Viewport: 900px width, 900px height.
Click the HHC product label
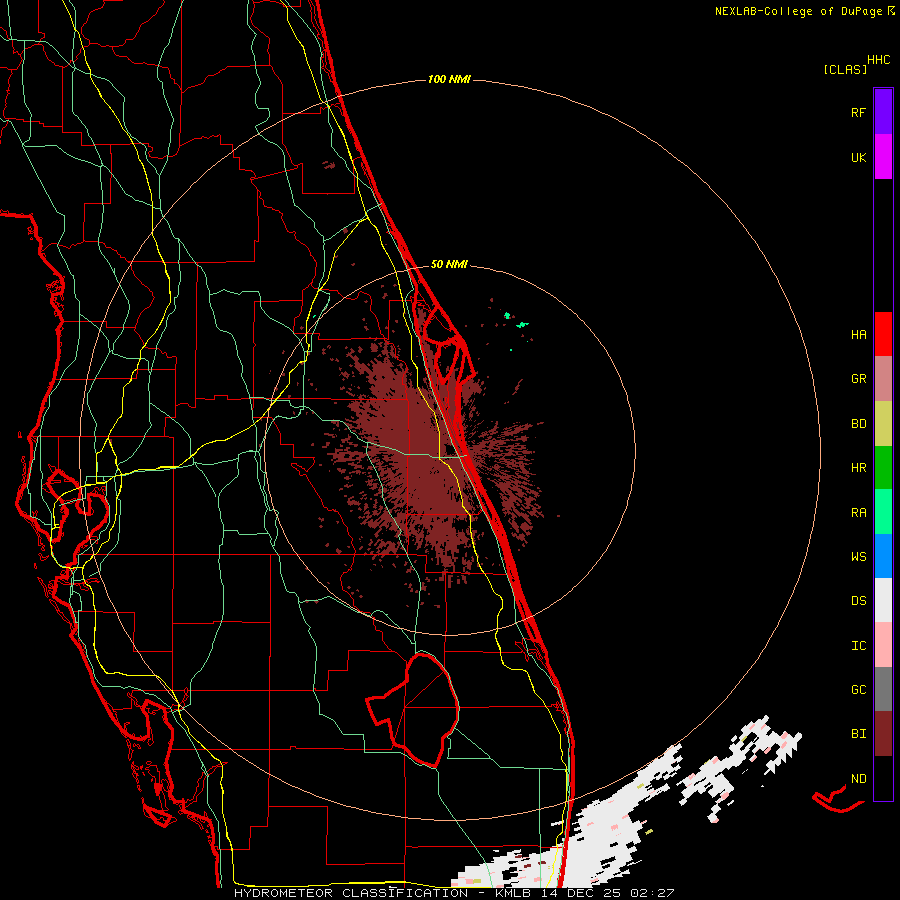[x=879, y=60]
